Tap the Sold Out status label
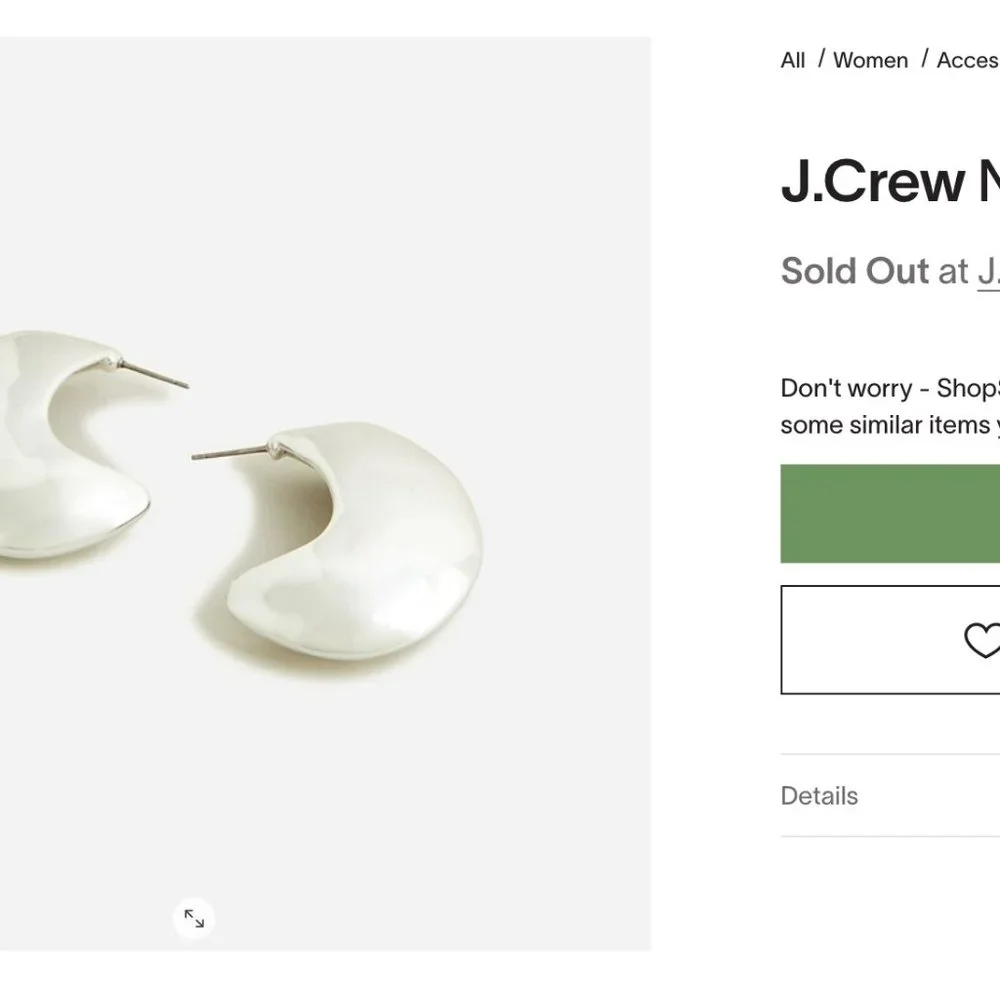 (x=853, y=270)
